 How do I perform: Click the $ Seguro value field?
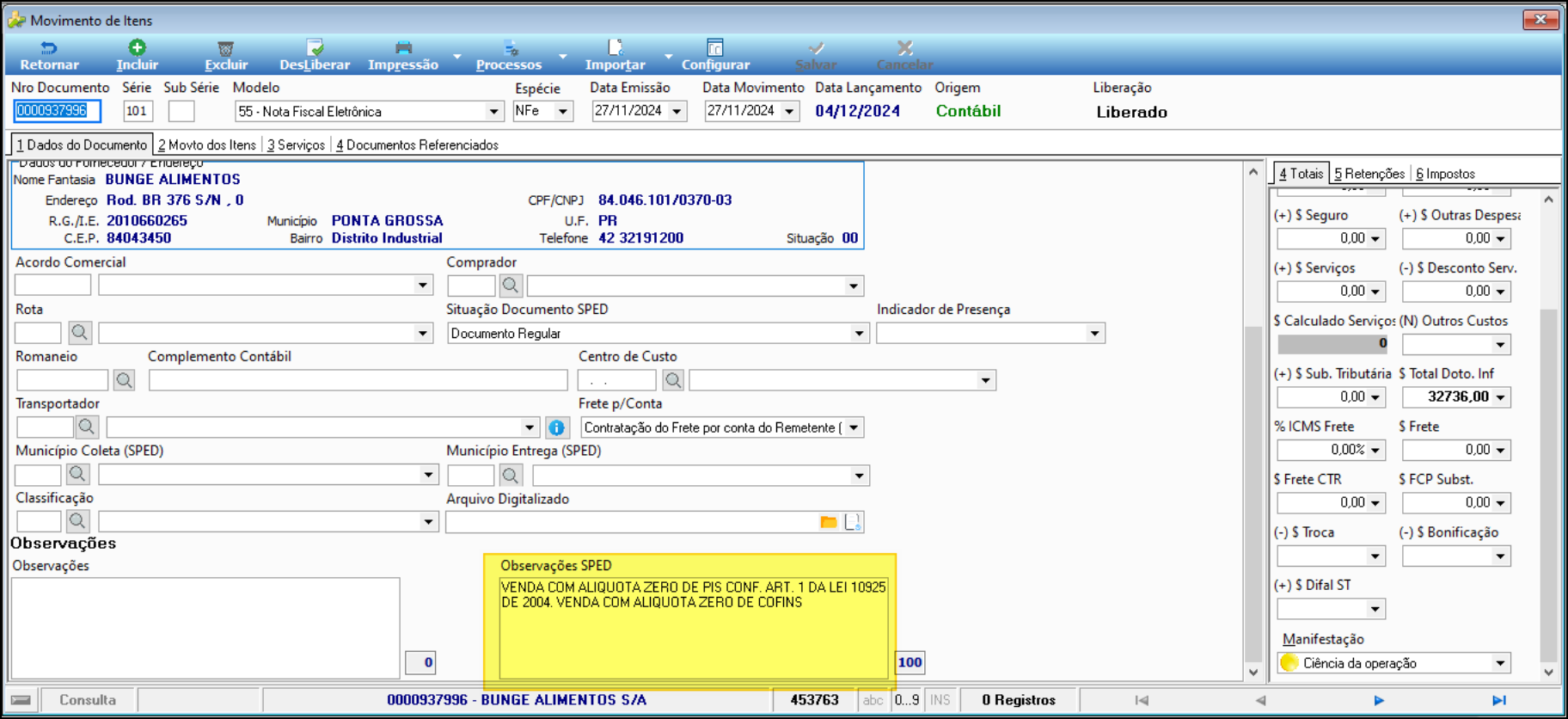1331,238
